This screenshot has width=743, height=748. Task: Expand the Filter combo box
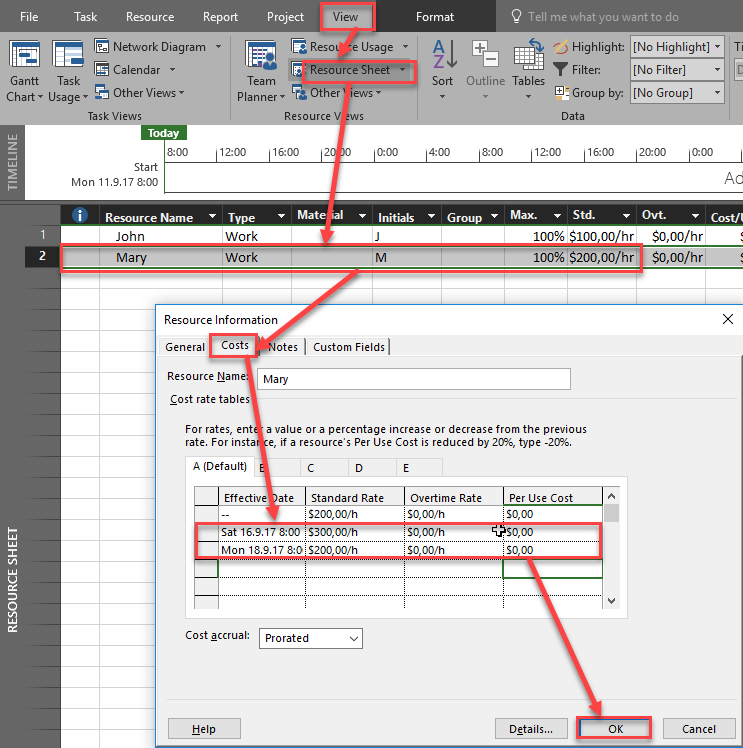click(717, 70)
